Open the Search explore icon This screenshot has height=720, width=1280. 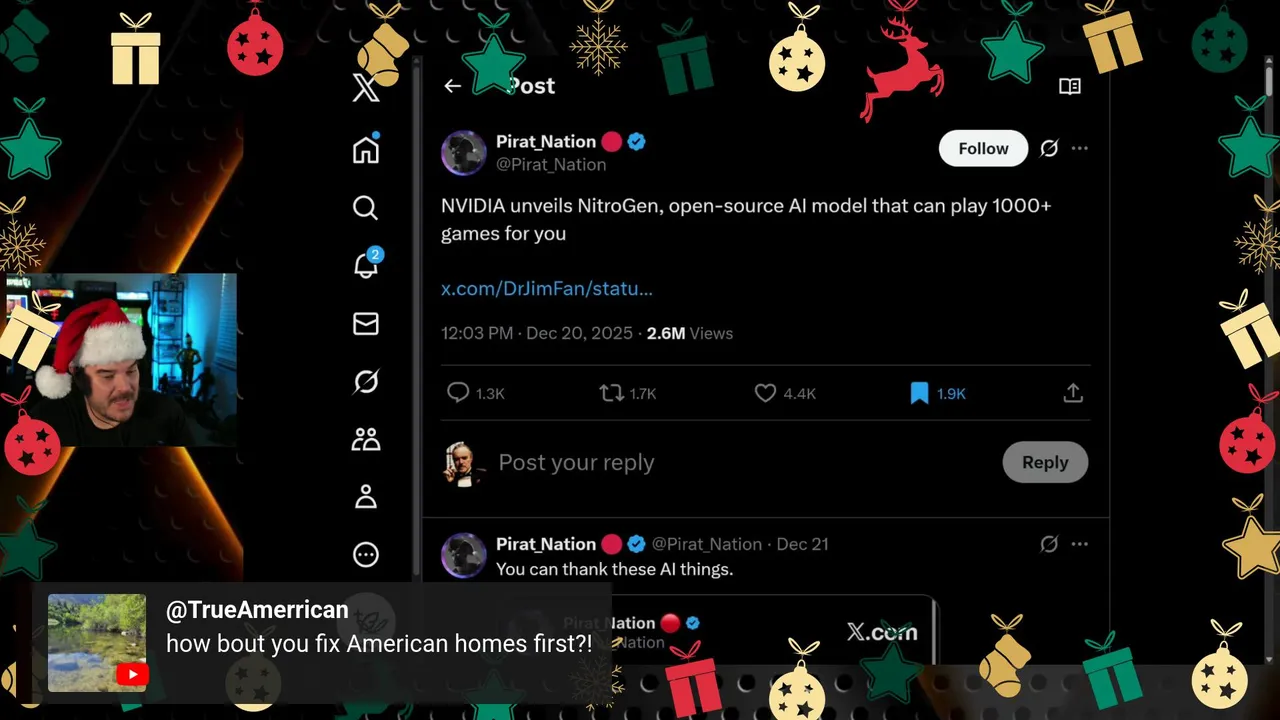(366, 207)
